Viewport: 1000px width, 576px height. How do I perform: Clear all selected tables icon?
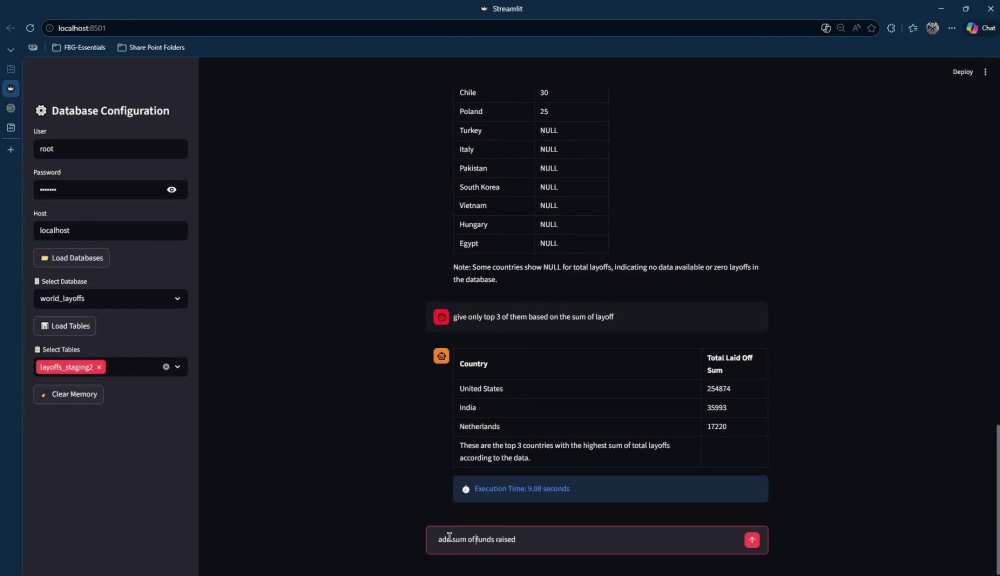pos(166,367)
